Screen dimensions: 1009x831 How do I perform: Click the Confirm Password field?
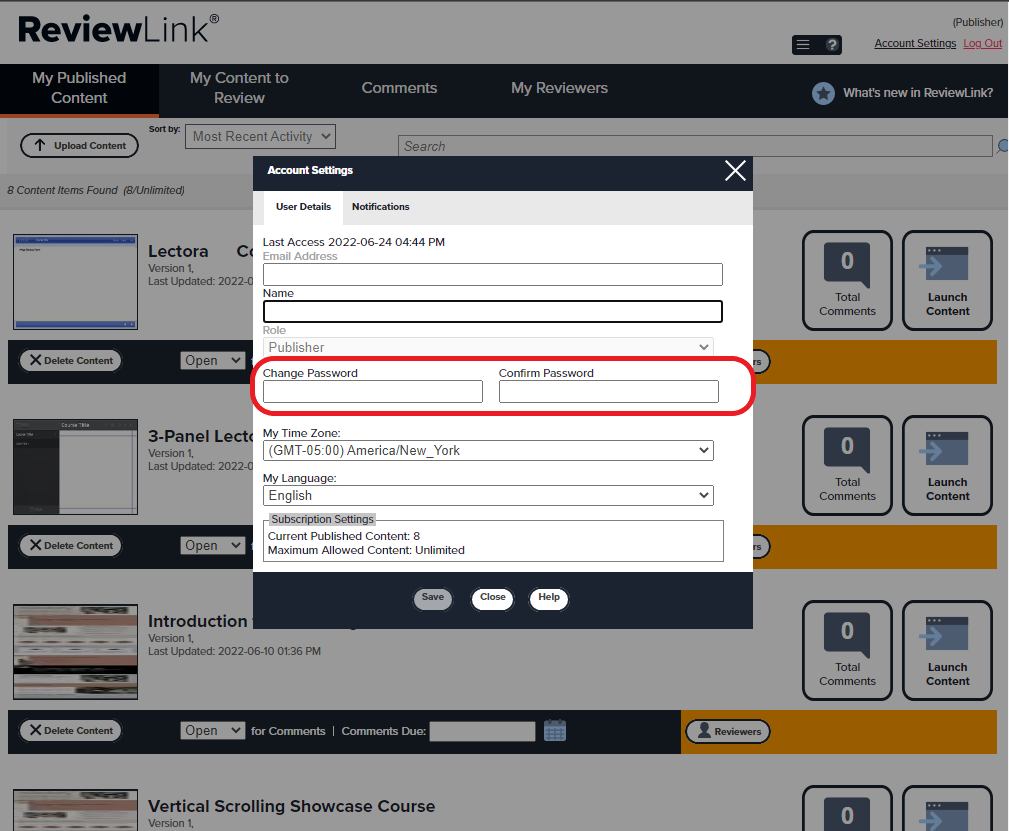coord(608,392)
